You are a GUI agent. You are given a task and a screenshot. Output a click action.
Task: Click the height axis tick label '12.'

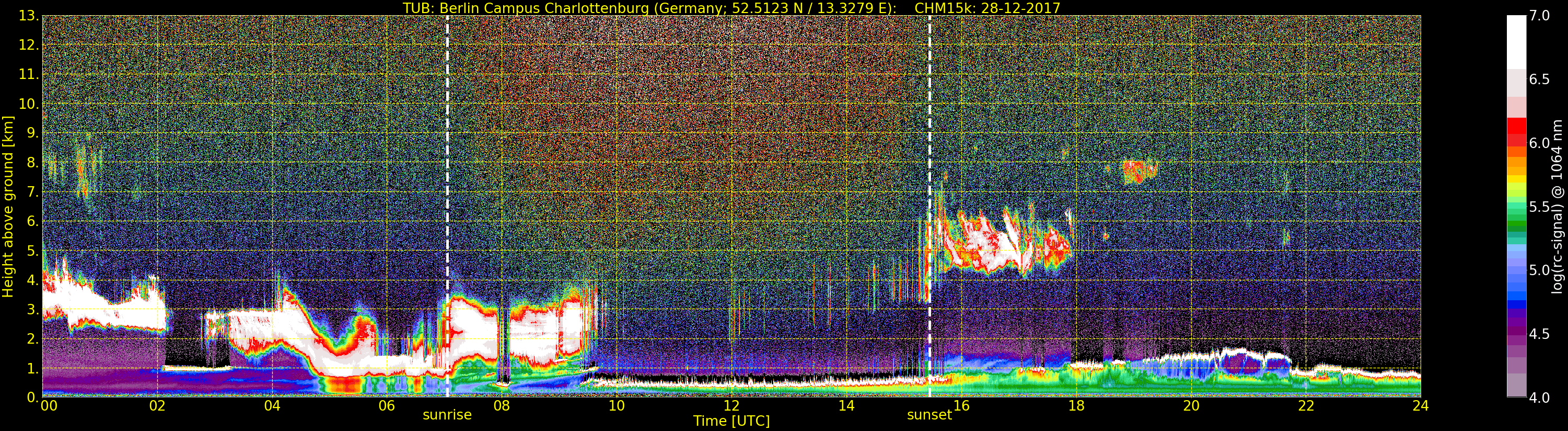tap(29, 45)
